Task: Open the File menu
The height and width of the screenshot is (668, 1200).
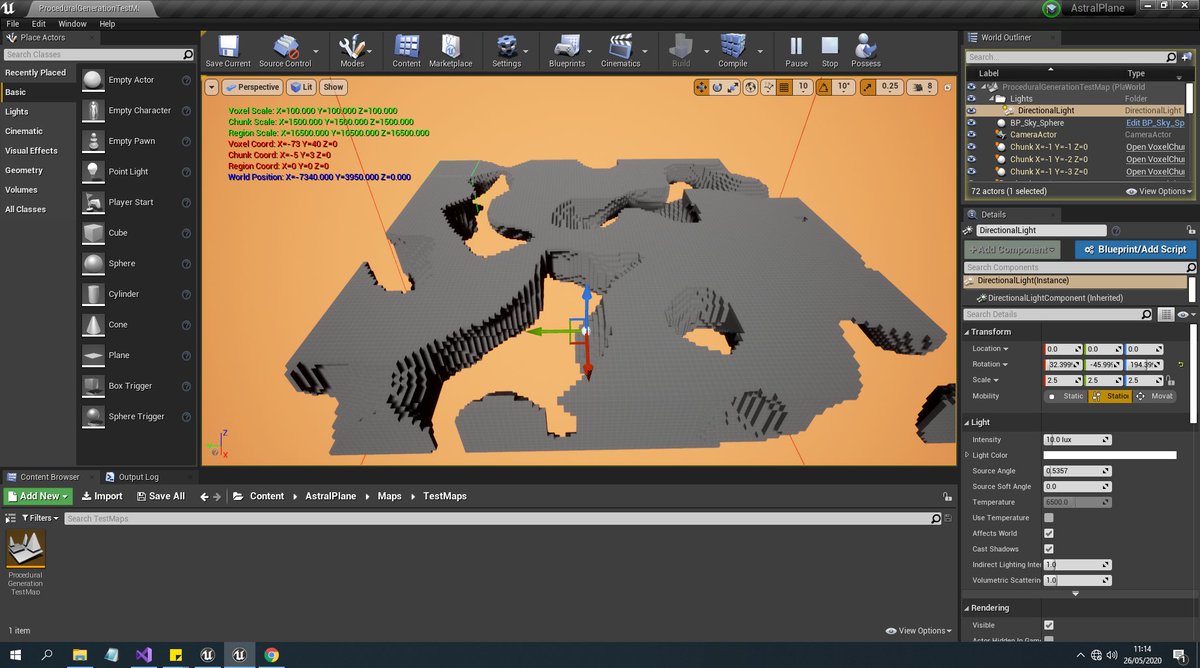Action: pyautogui.click(x=13, y=23)
